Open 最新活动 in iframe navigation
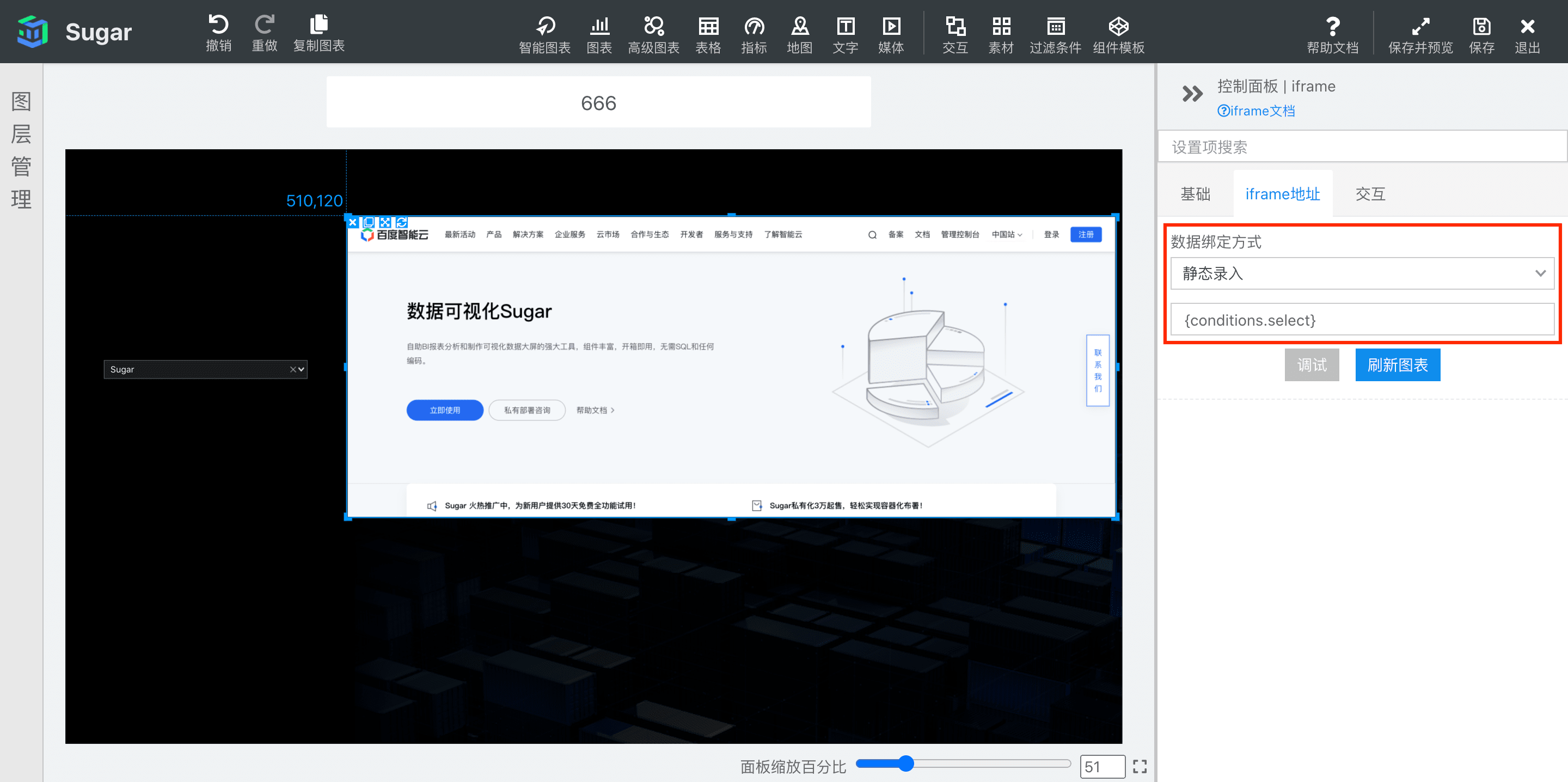 460,235
